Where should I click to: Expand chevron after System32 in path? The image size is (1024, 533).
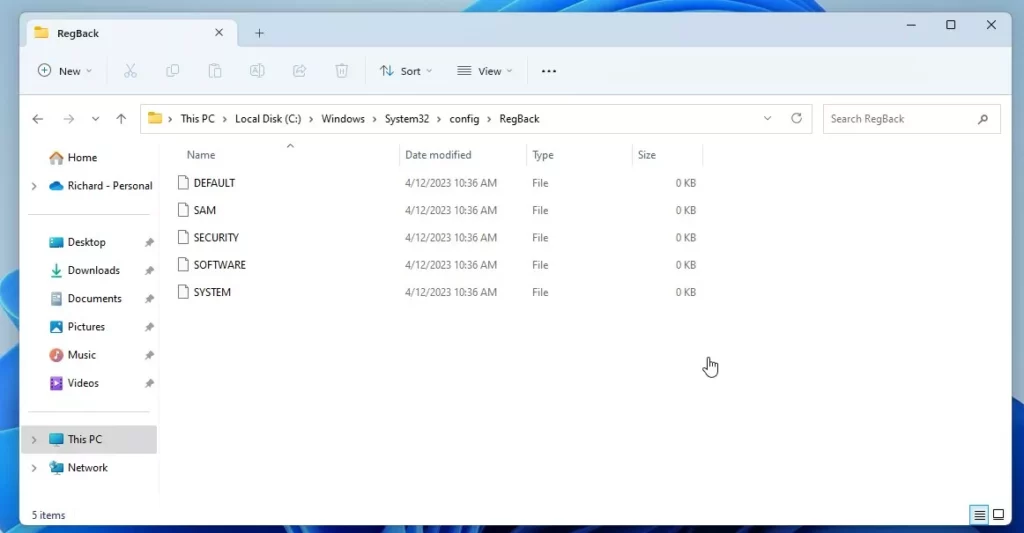point(439,119)
